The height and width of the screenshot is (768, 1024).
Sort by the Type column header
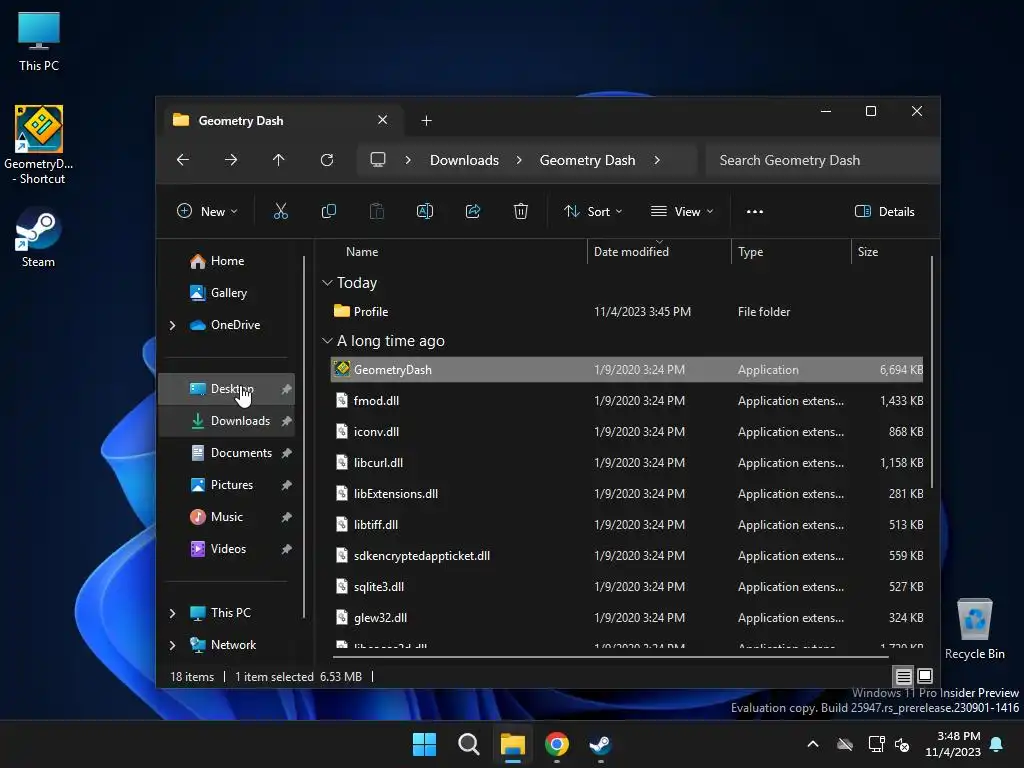(750, 251)
